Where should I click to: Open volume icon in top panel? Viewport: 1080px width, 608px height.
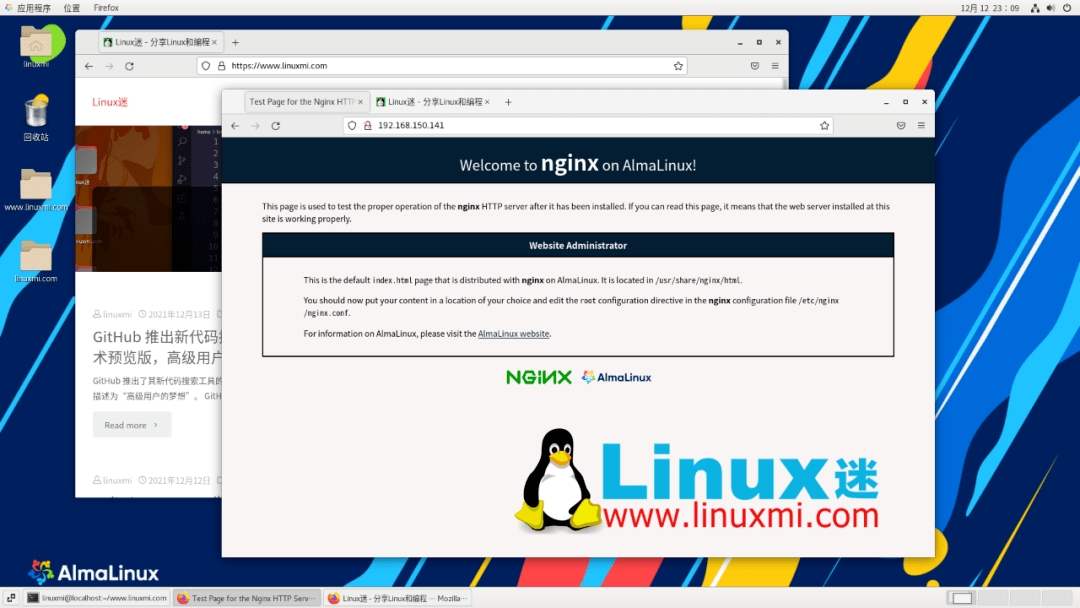click(x=1050, y=8)
